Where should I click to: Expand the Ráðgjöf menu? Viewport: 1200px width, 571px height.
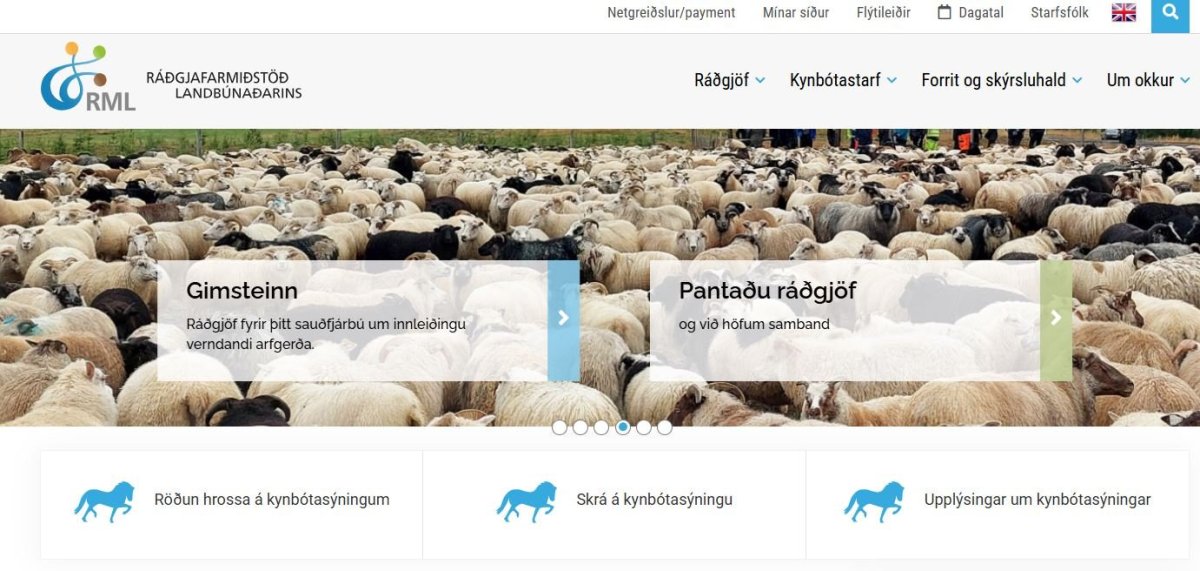click(x=730, y=80)
